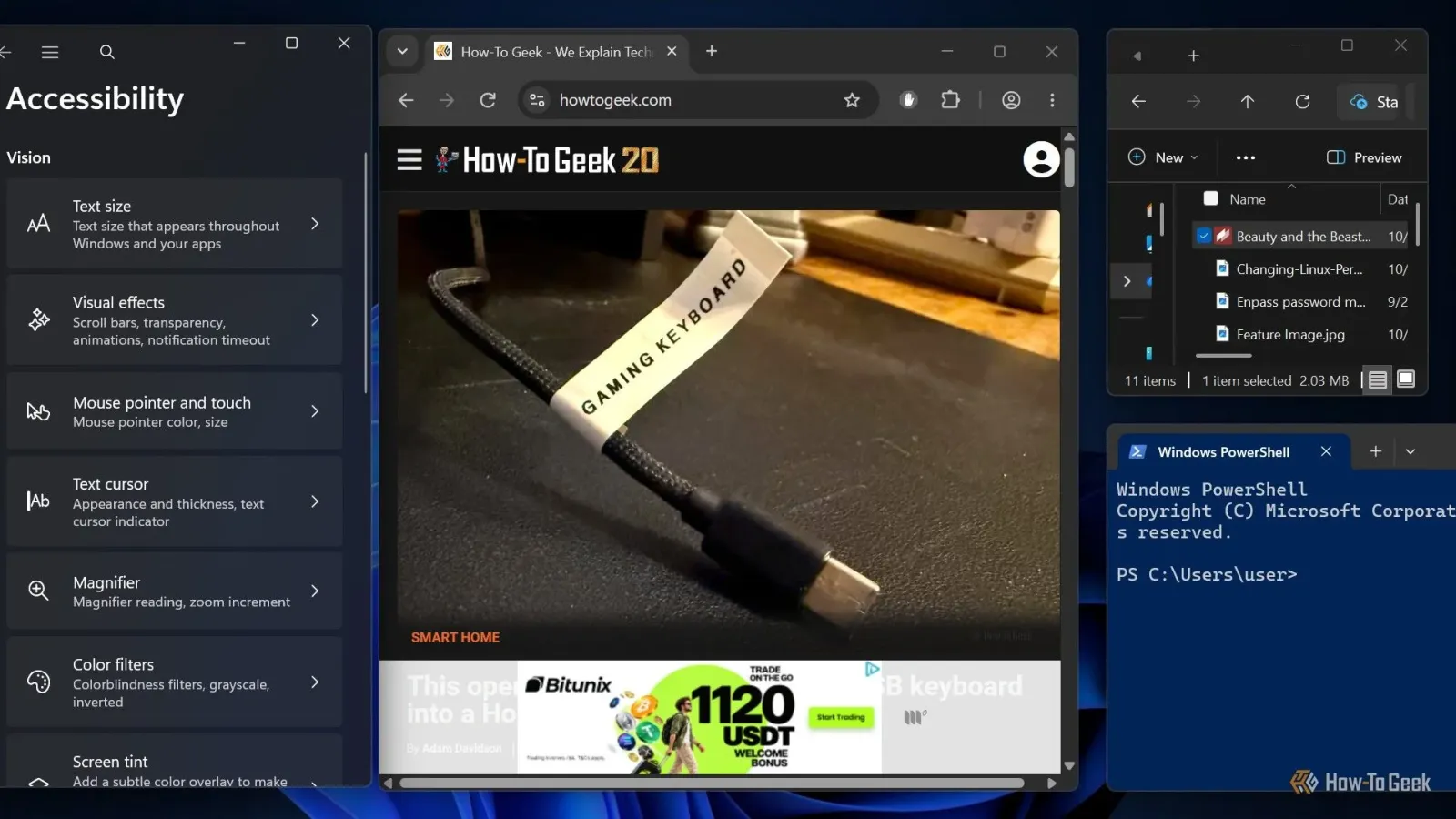Click the browser horizontal scrollbar track
Screen dimensions: 1456x819
713,783
